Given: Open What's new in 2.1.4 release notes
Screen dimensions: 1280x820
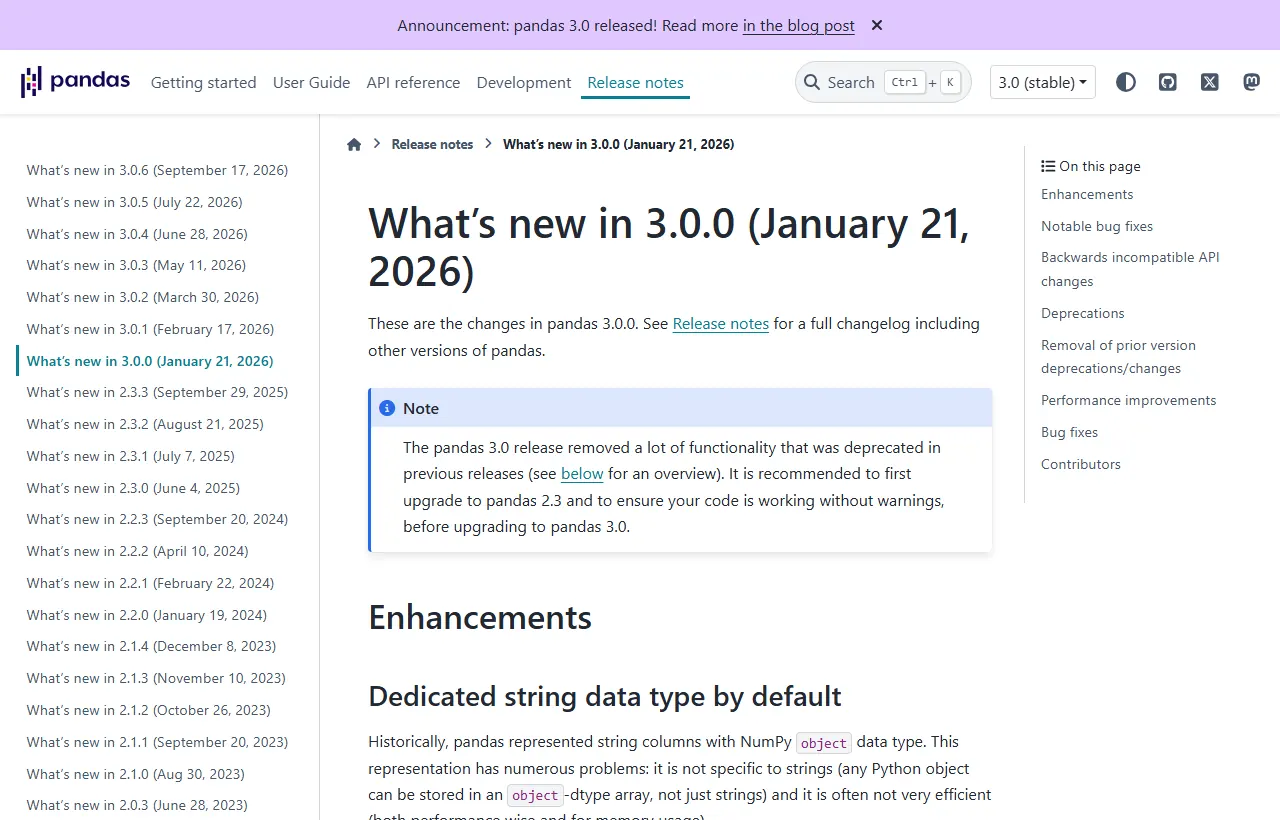Looking at the screenshot, I should (x=152, y=646).
